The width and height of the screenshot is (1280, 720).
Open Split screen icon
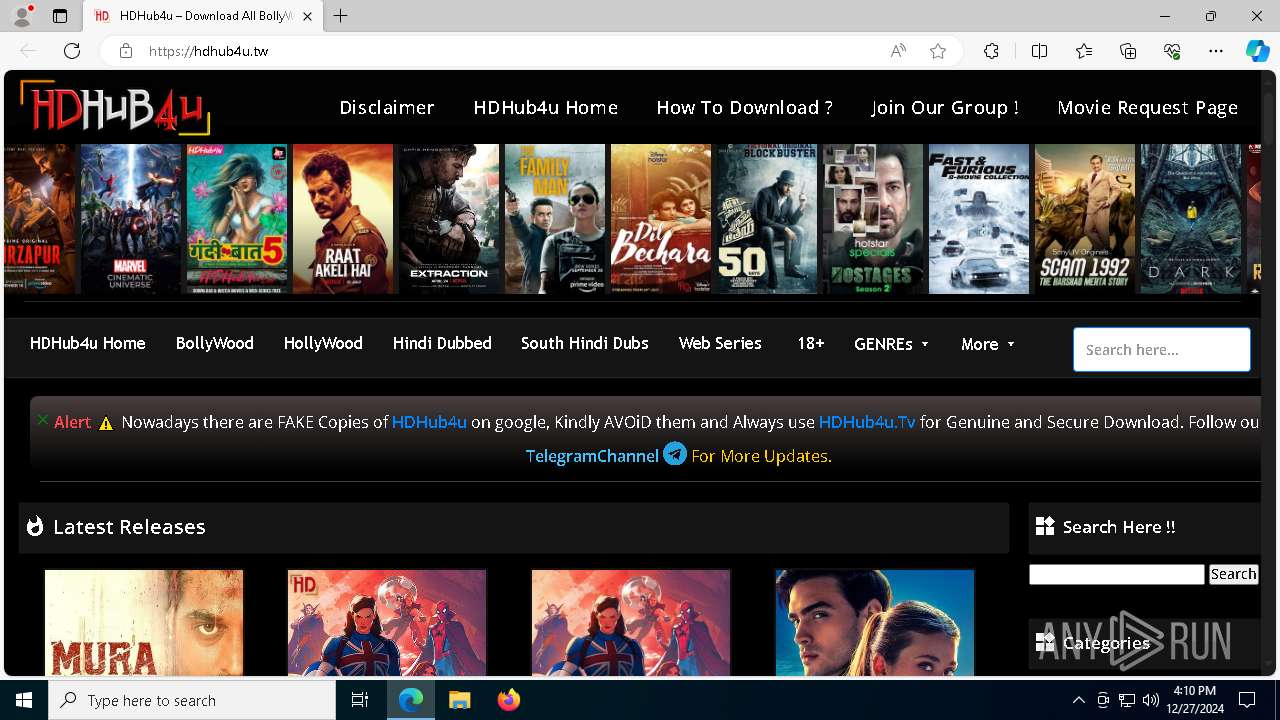click(1039, 51)
